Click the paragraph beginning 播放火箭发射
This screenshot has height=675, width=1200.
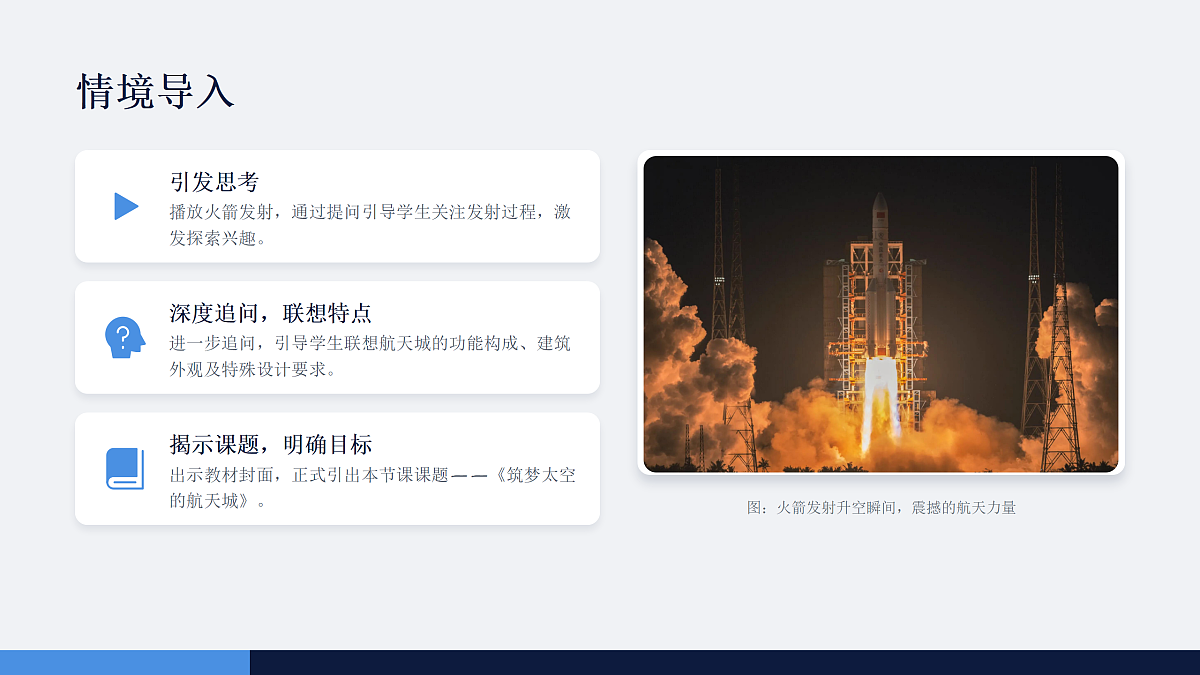click(370, 225)
